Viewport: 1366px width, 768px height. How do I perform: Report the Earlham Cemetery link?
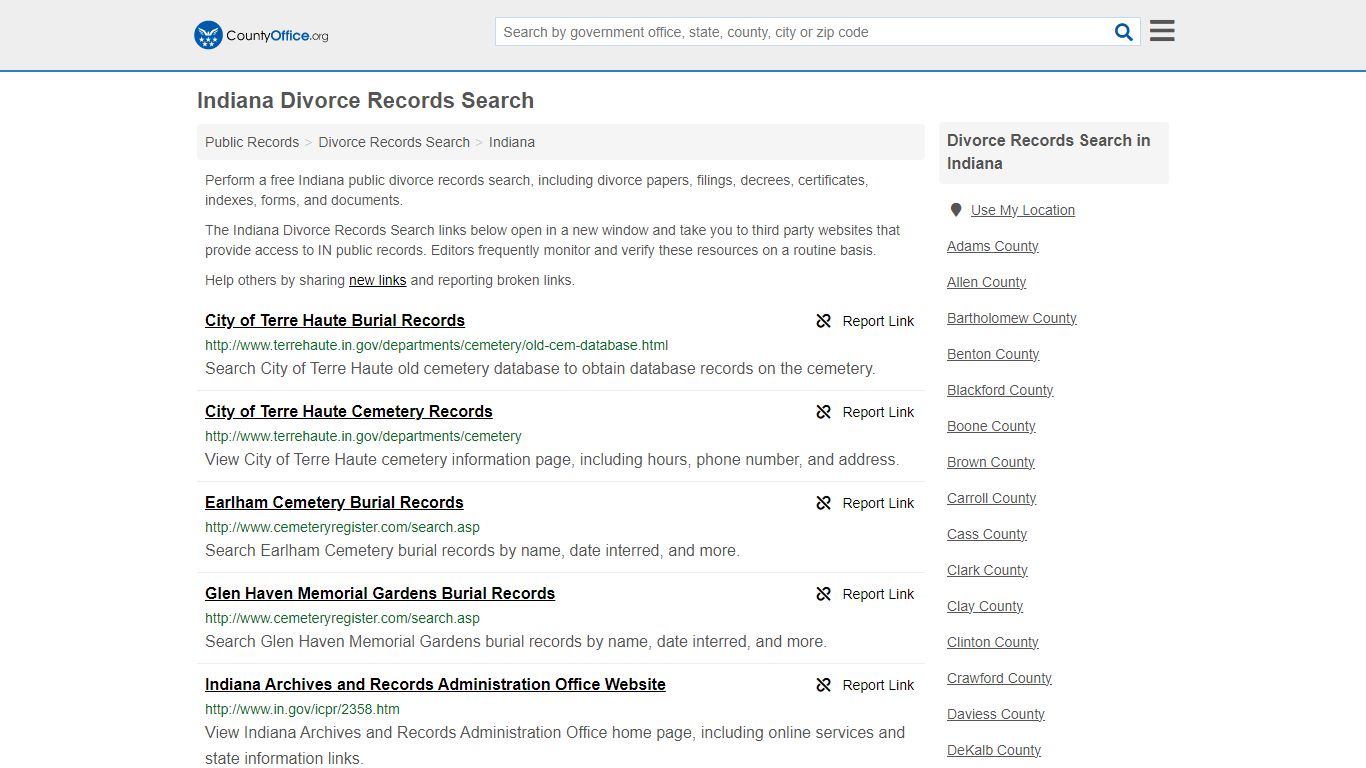coord(878,503)
